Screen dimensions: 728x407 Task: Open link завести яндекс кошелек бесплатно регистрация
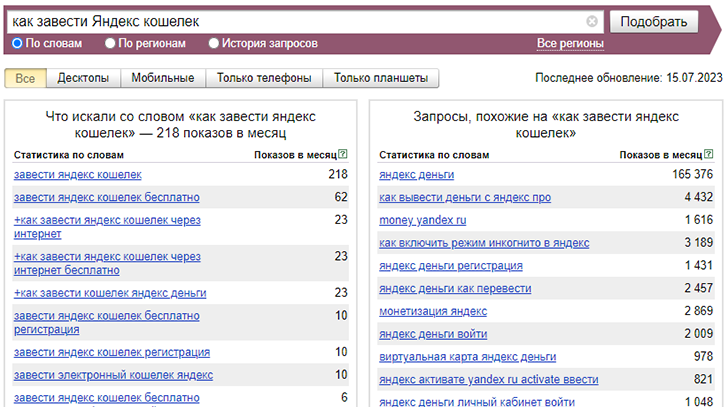tap(107, 323)
